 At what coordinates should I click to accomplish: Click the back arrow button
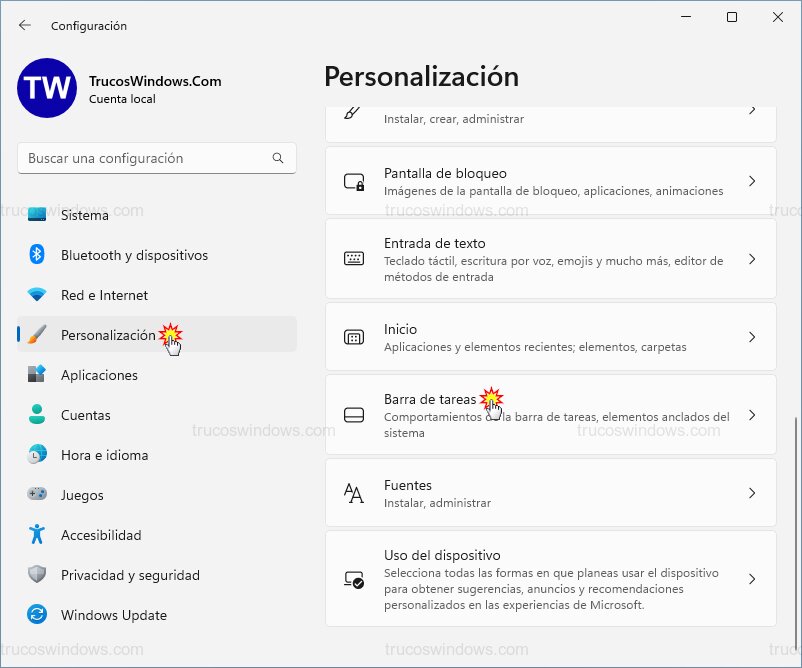pyautogui.click(x=22, y=25)
